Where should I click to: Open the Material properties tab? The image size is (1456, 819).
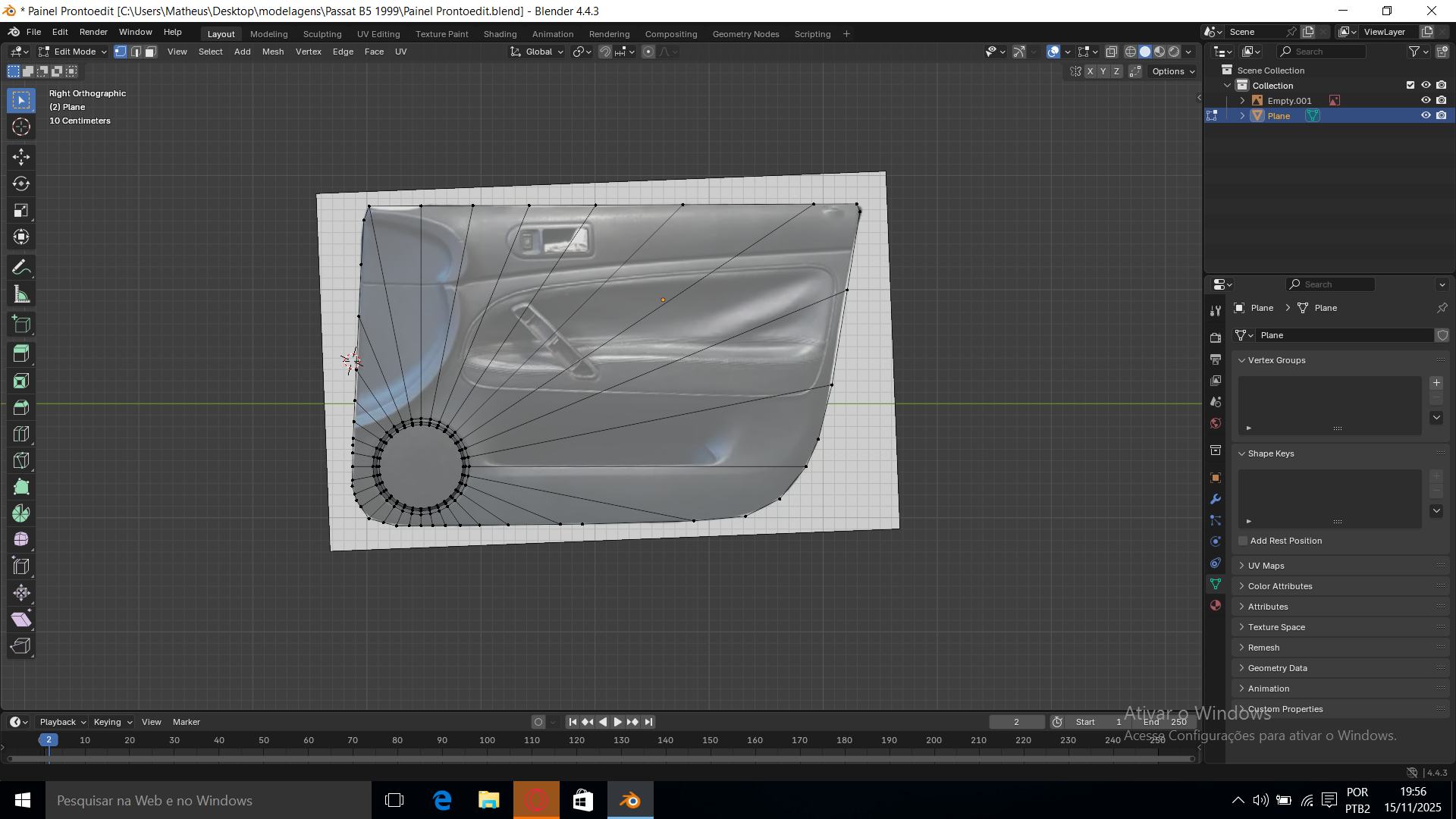1216,605
